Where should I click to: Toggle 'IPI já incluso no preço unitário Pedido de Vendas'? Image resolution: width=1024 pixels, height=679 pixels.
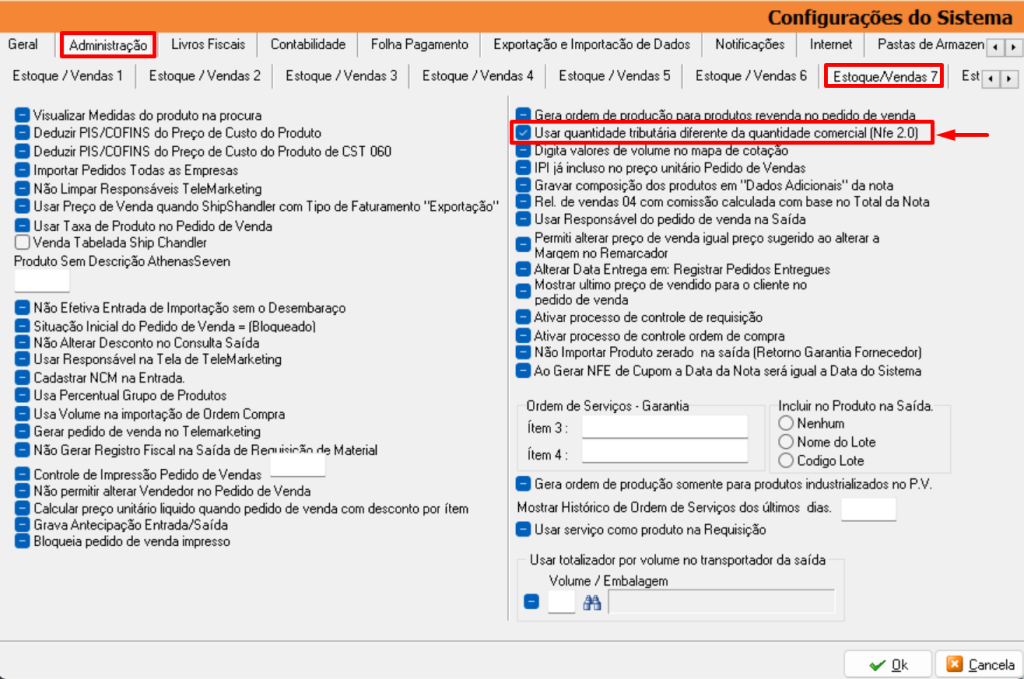click(522, 168)
